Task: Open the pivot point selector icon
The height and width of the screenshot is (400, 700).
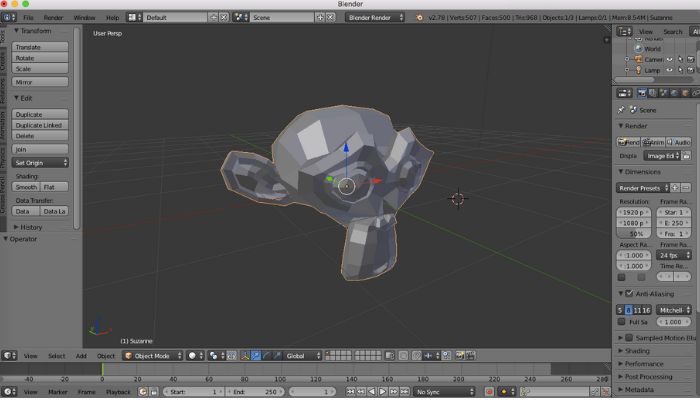Action: click(216, 356)
